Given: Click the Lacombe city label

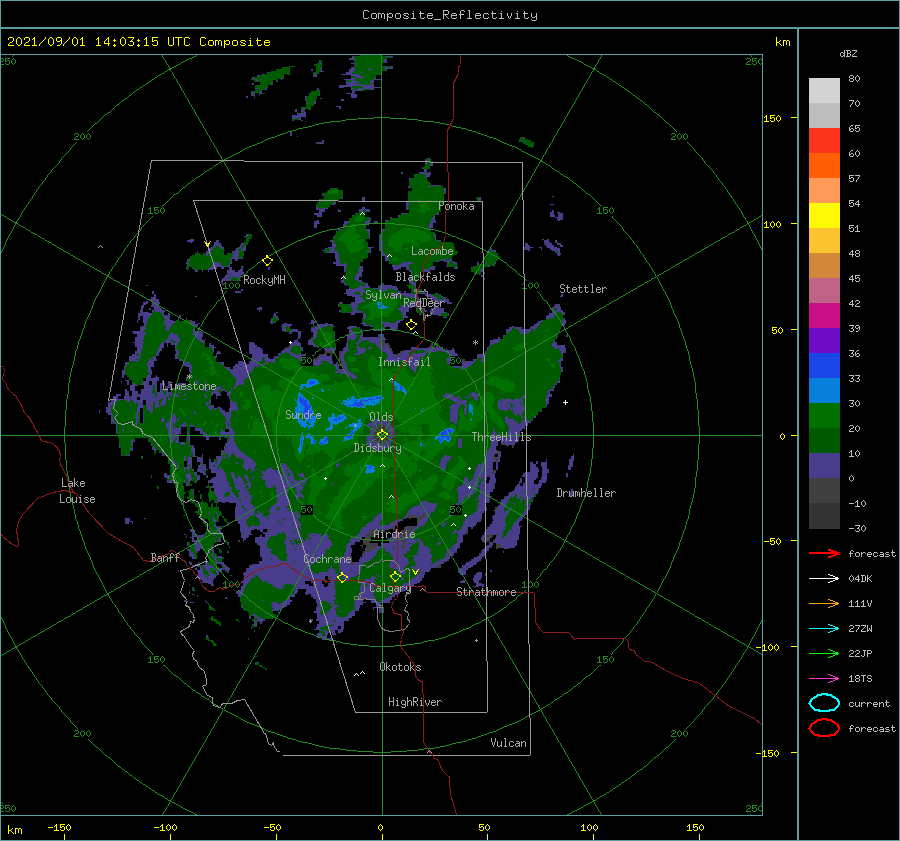Looking at the screenshot, I should (x=432, y=251).
